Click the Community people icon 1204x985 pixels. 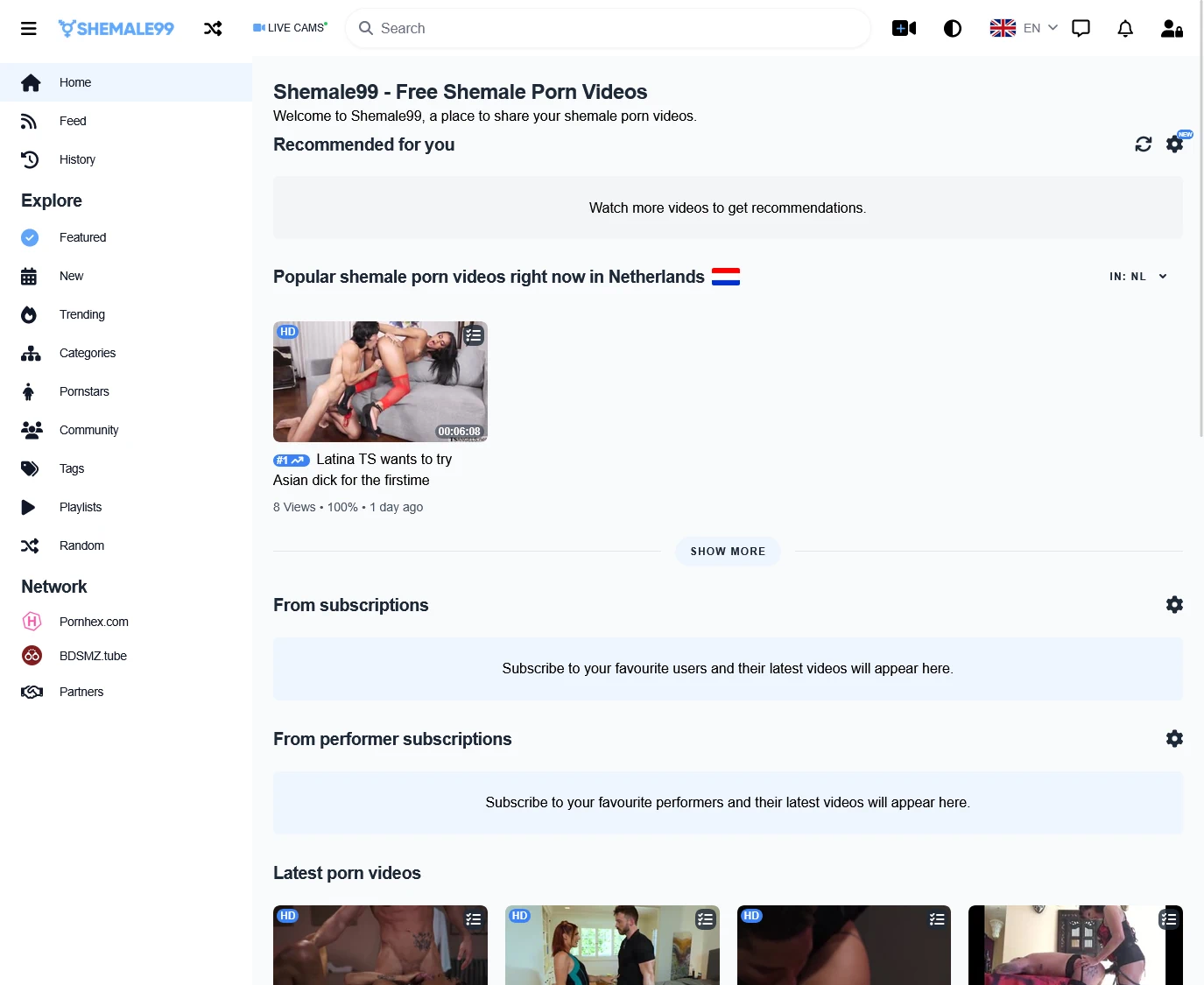(x=32, y=430)
